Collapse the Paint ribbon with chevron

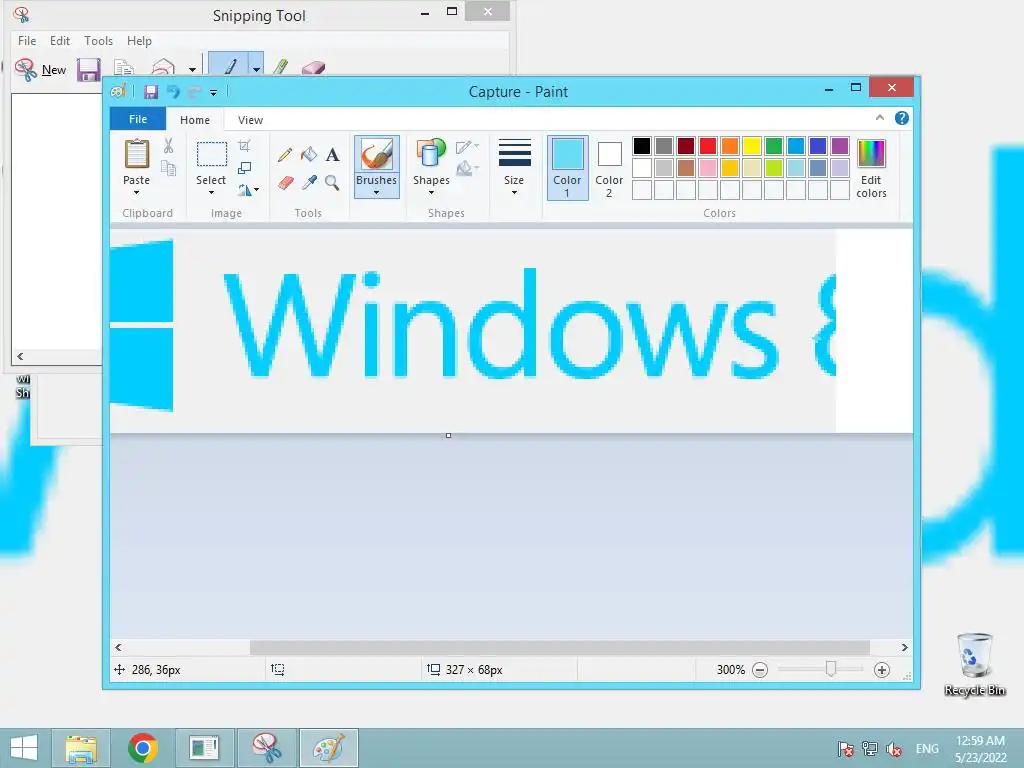[x=880, y=118]
